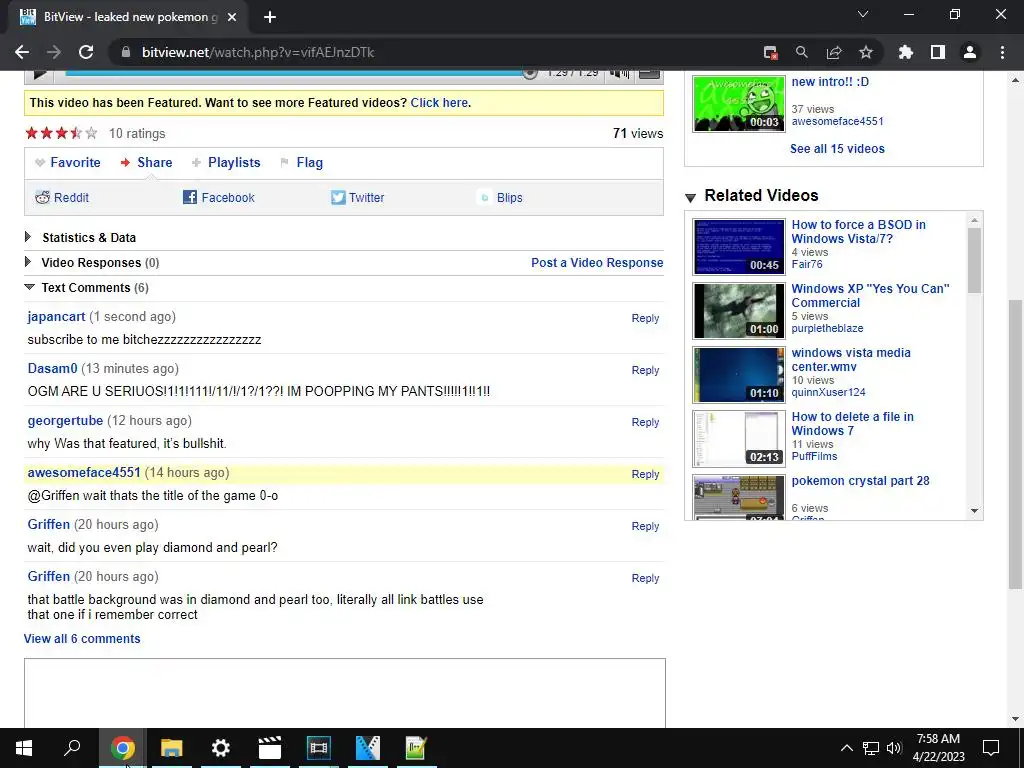Open the Chrome profile icon
Screen dimensions: 1024x768
point(970,52)
